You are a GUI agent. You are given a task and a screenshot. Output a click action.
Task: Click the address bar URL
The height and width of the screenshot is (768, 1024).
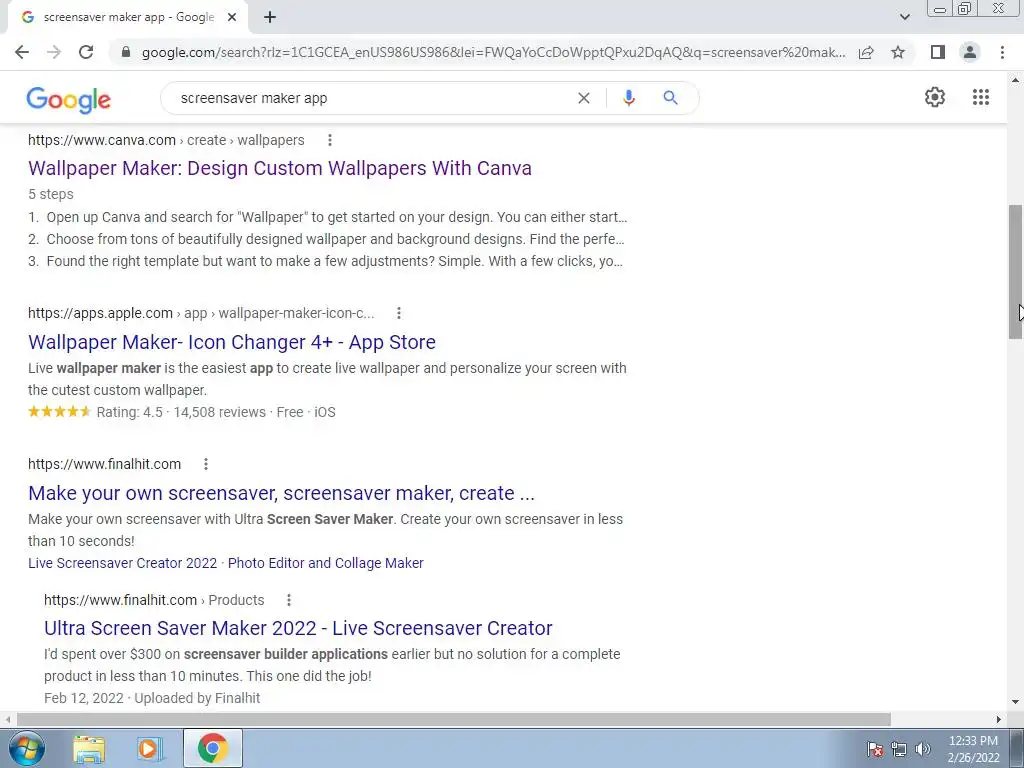[x=493, y=52]
